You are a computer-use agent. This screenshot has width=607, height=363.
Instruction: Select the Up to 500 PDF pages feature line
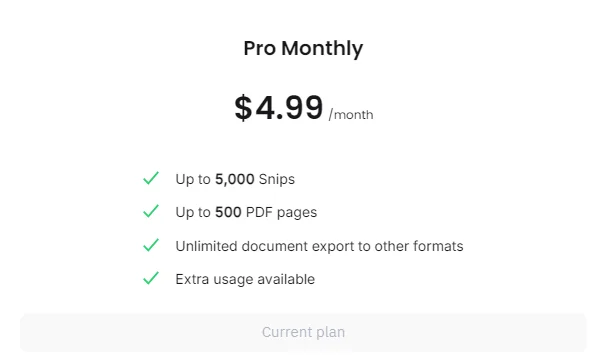point(246,212)
